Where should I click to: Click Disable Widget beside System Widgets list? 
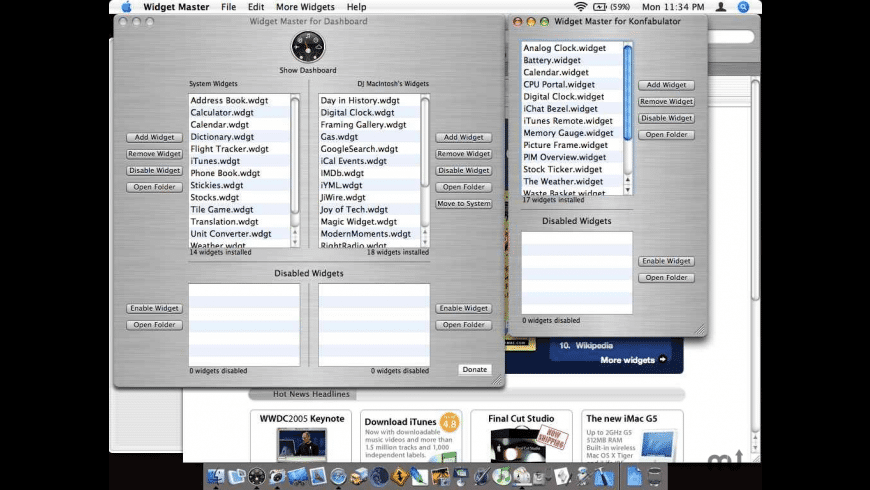pos(154,170)
